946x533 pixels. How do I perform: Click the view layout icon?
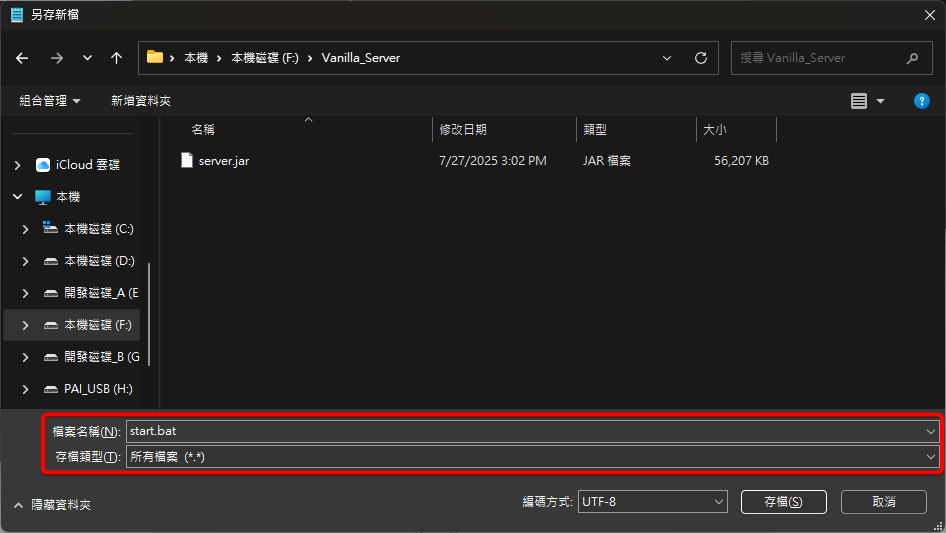pos(858,101)
